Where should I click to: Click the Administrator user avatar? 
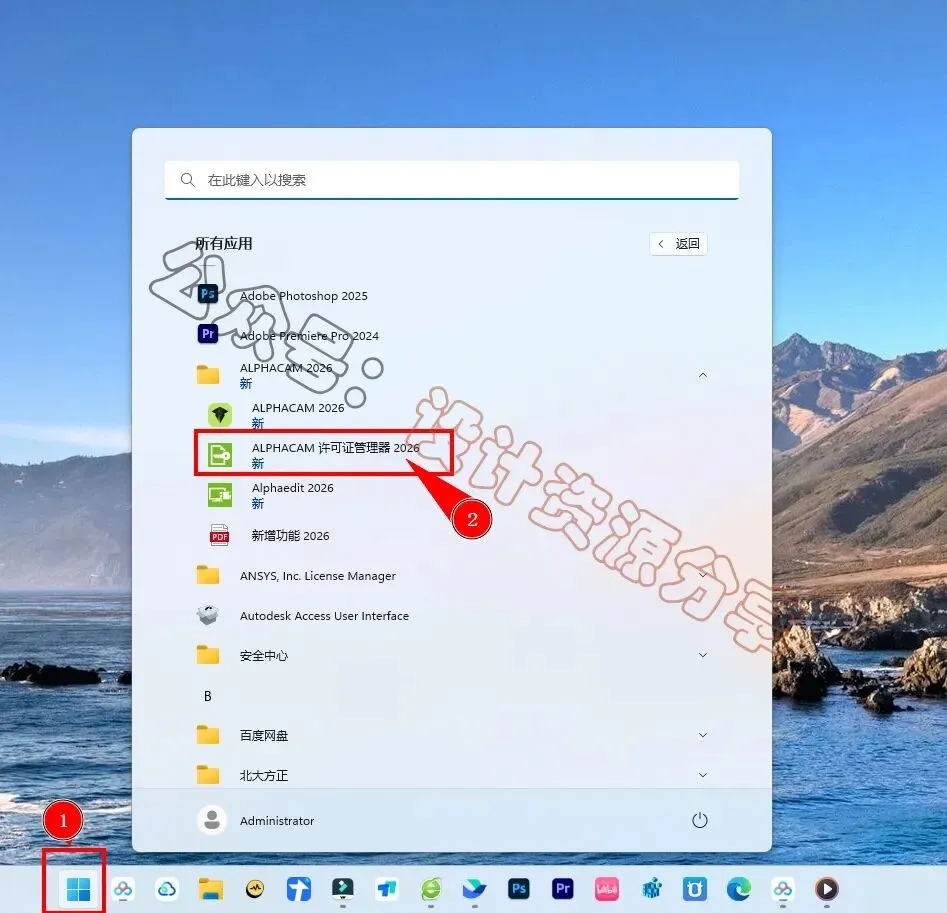(x=212, y=820)
